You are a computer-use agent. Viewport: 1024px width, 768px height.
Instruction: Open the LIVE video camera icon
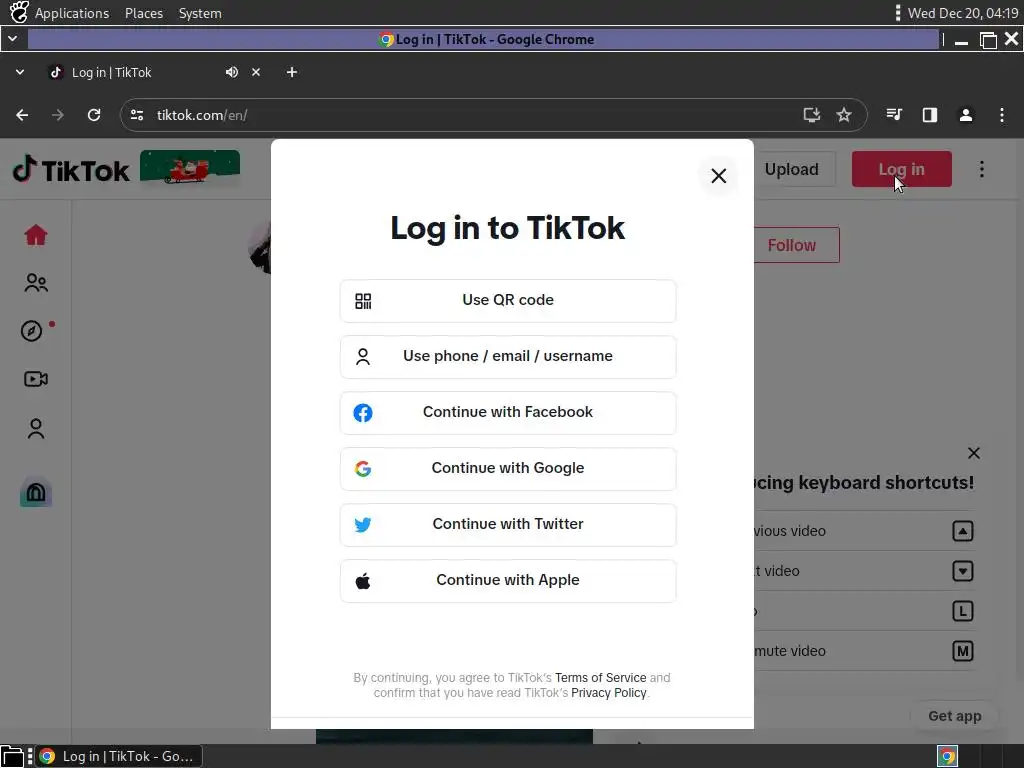pyautogui.click(x=36, y=379)
